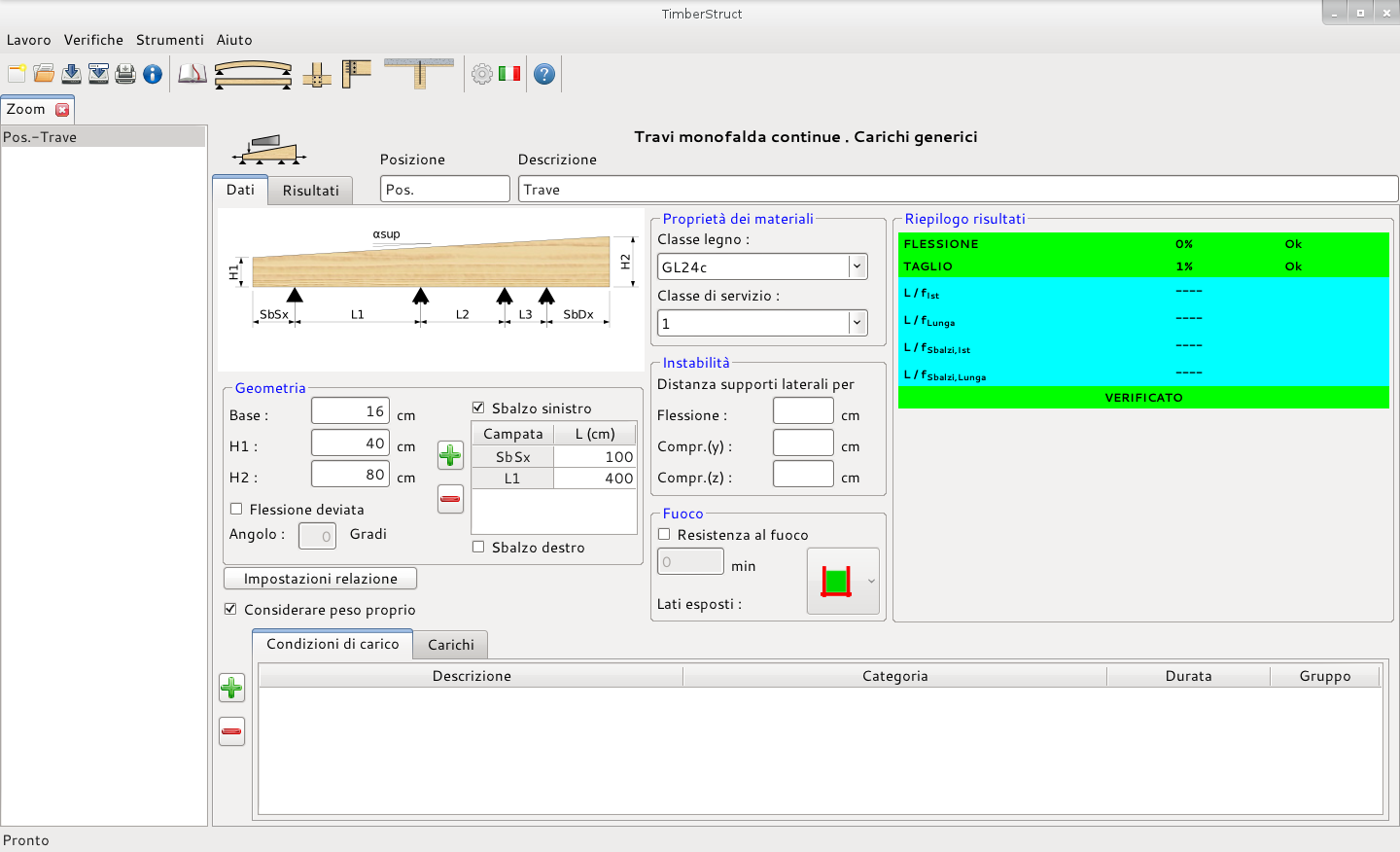Image resolution: width=1400 pixels, height=852 pixels.
Task: Open a file with the folder icon
Action: (44, 74)
